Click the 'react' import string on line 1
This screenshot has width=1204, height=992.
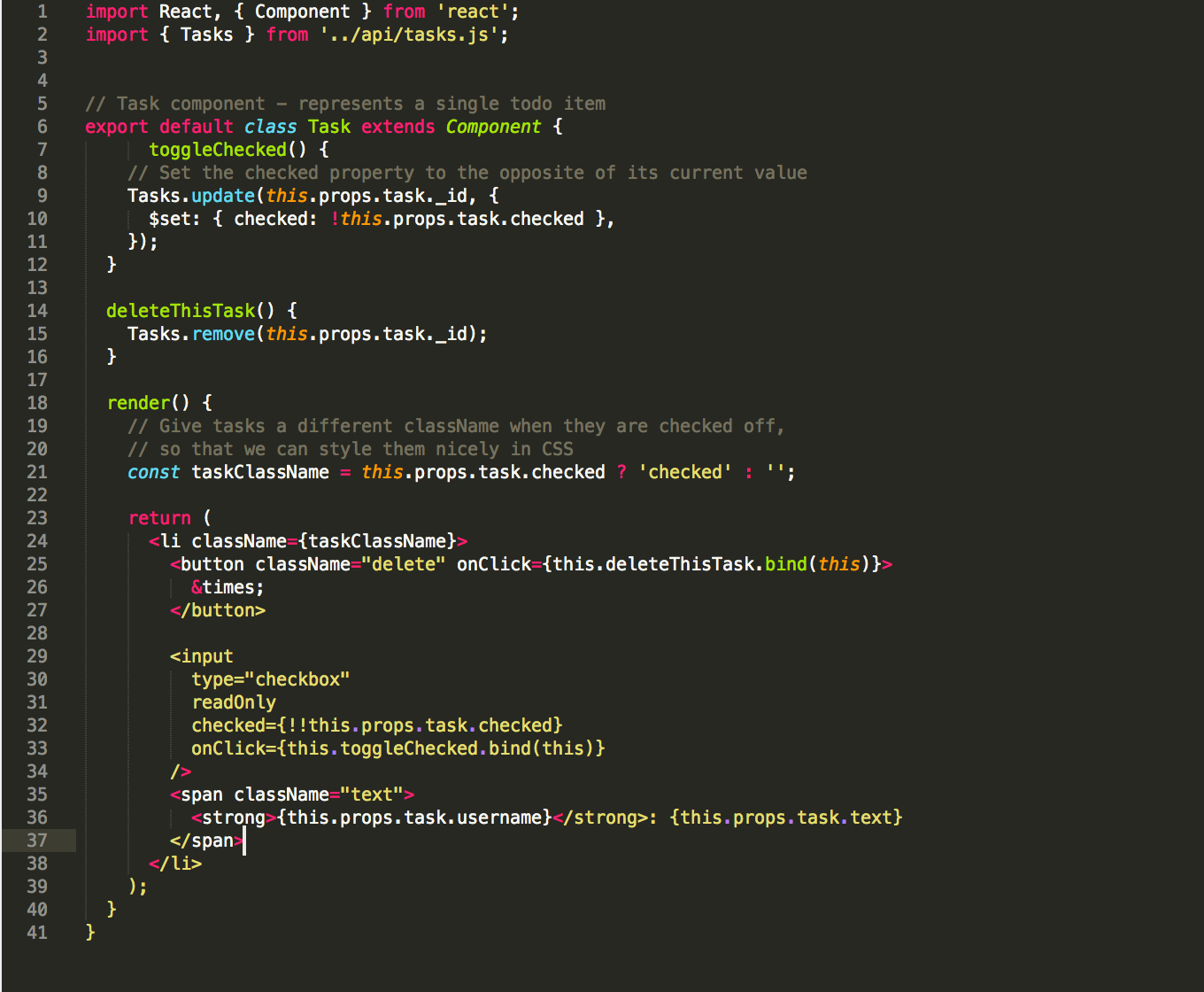tap(473, 12)
